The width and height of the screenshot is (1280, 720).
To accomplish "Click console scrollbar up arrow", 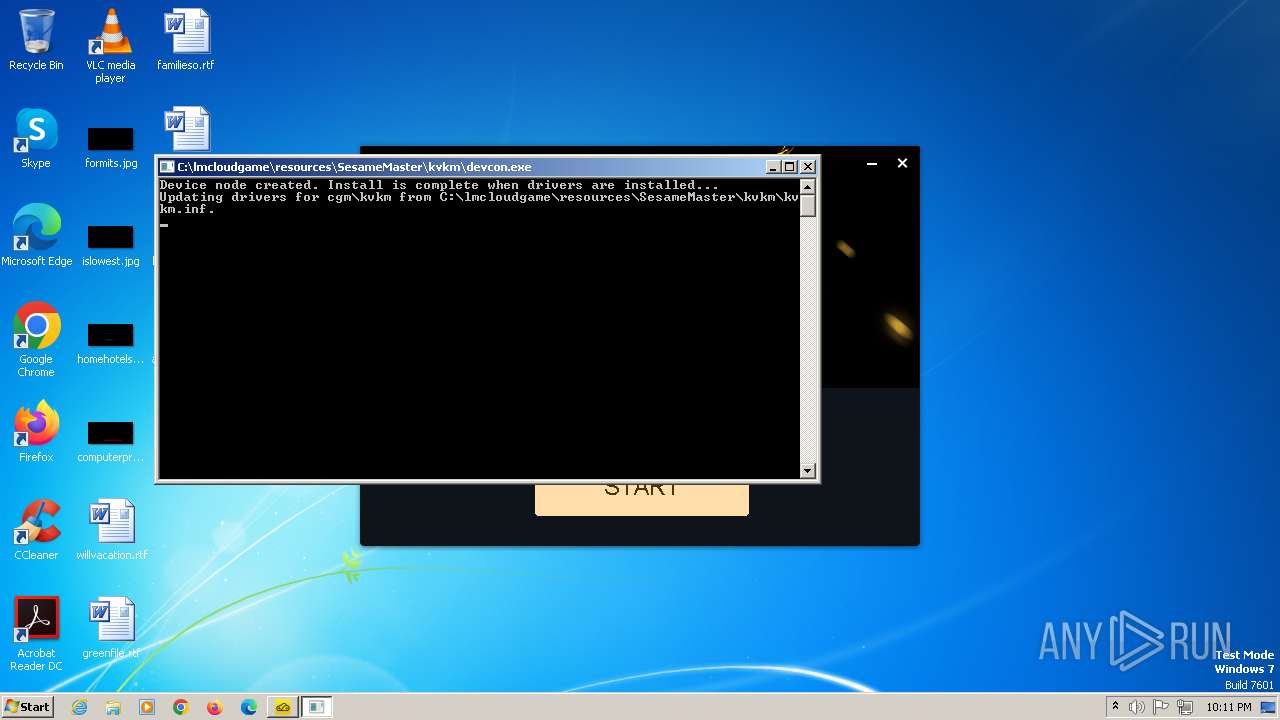I will 808,187.
